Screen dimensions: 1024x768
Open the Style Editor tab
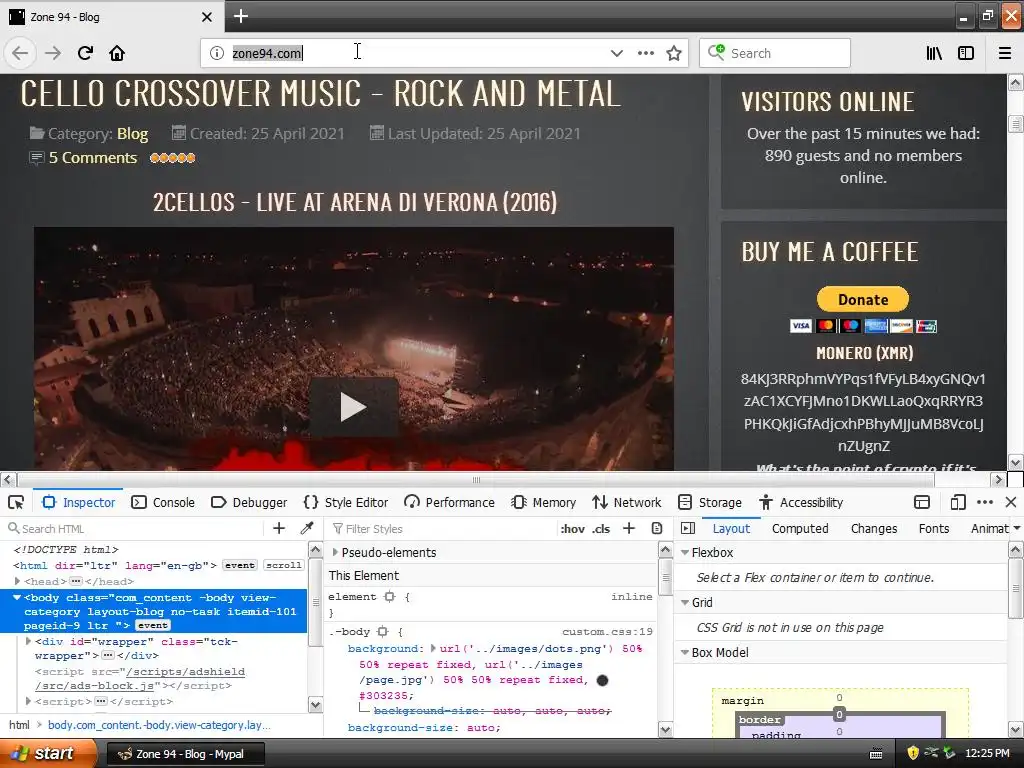346,502
